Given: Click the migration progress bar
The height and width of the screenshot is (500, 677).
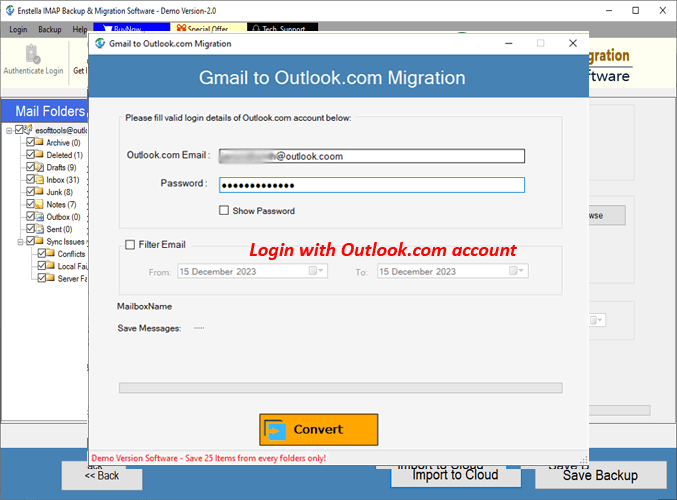Looking at the screenshot, I should 341,388.
